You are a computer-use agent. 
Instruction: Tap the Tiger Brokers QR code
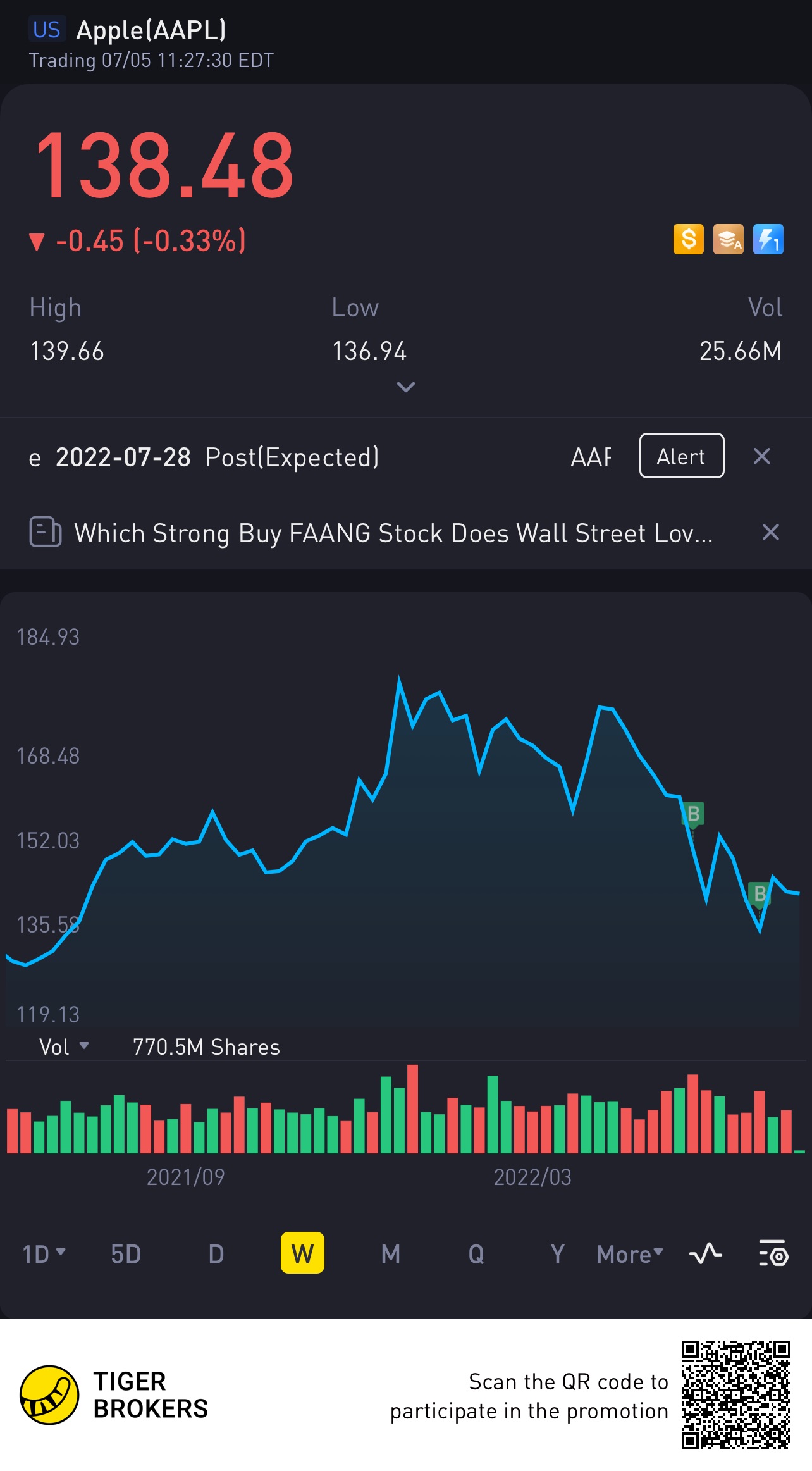coord(735,1394)
